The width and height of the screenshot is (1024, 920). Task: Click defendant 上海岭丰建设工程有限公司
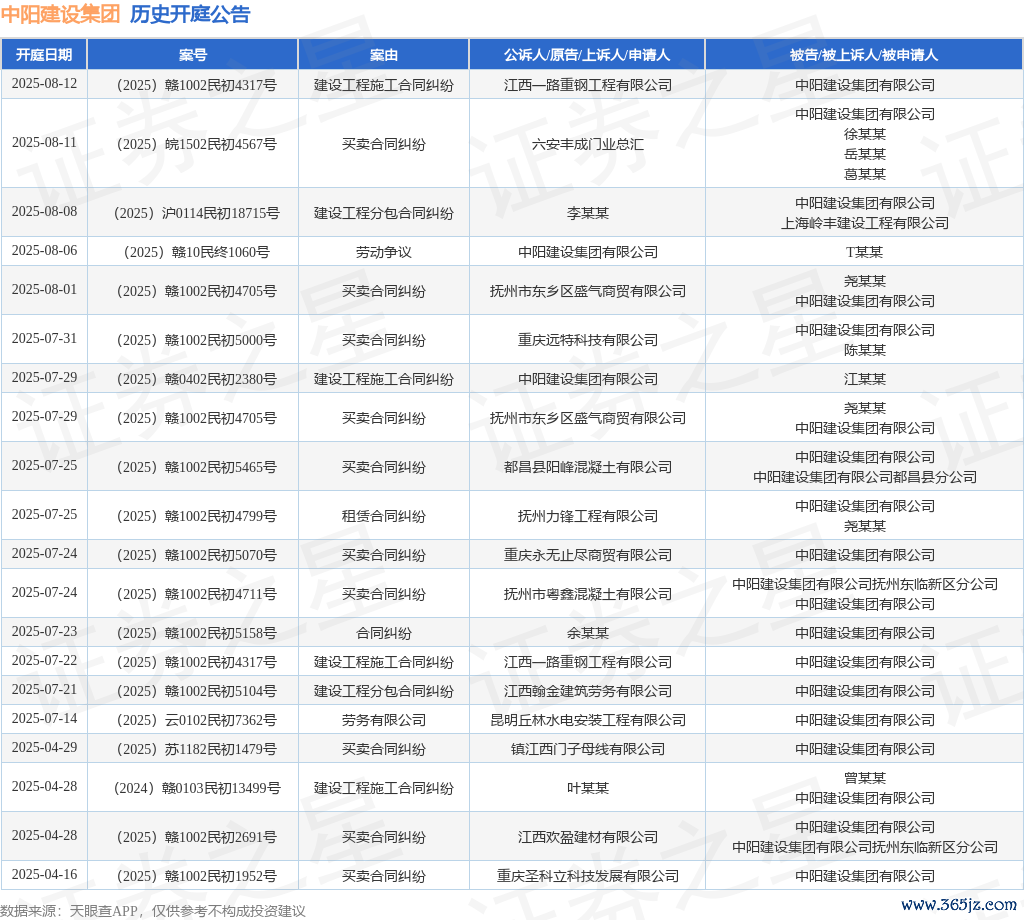click(x=864, y=223)
